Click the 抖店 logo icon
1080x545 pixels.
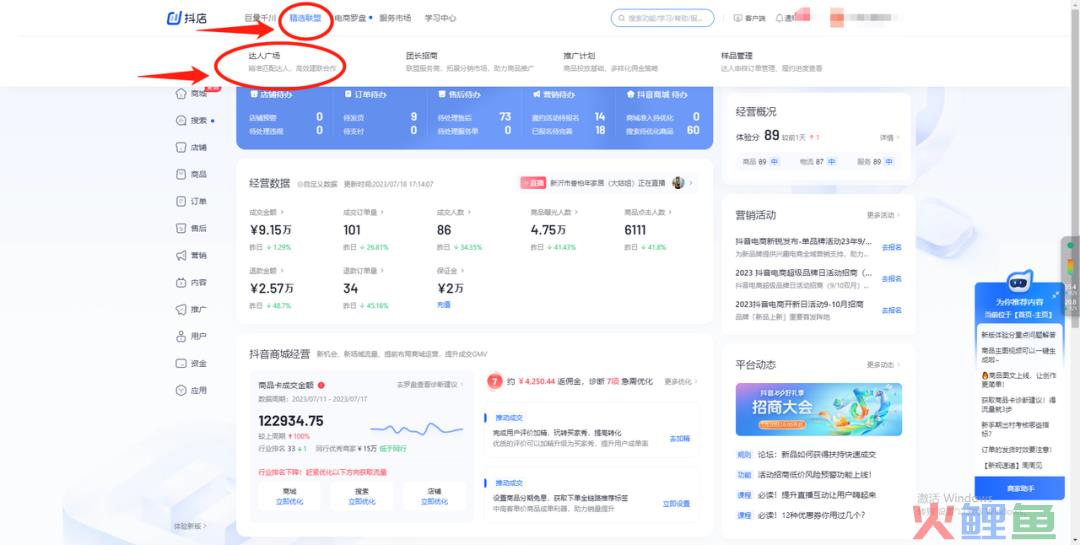[x=175, y=18]
